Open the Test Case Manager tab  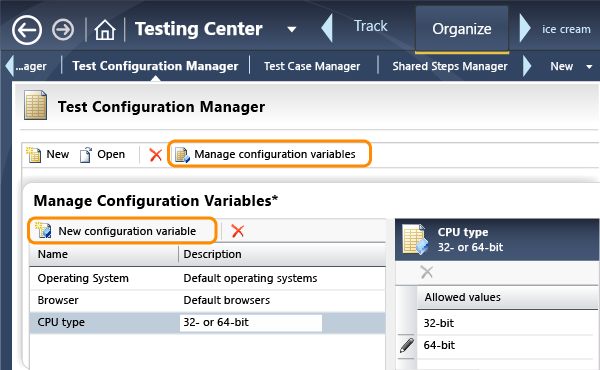point(312,66)
